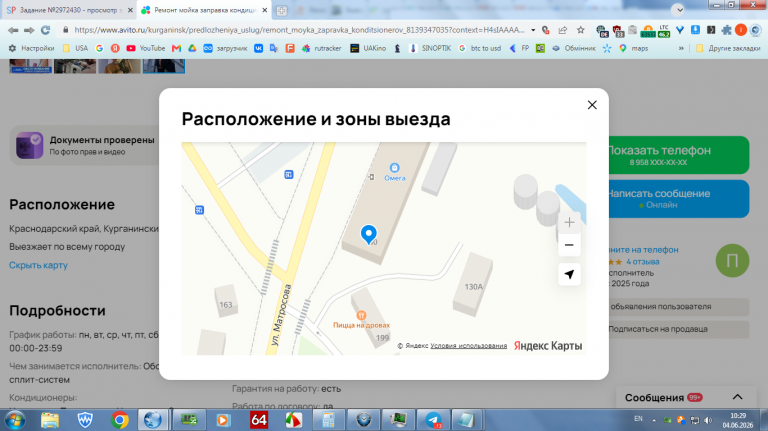The height and width of the screenshot is (431, 768).
Task: Open File Explorer from the taskbar
Action: (x=49, y=420)
